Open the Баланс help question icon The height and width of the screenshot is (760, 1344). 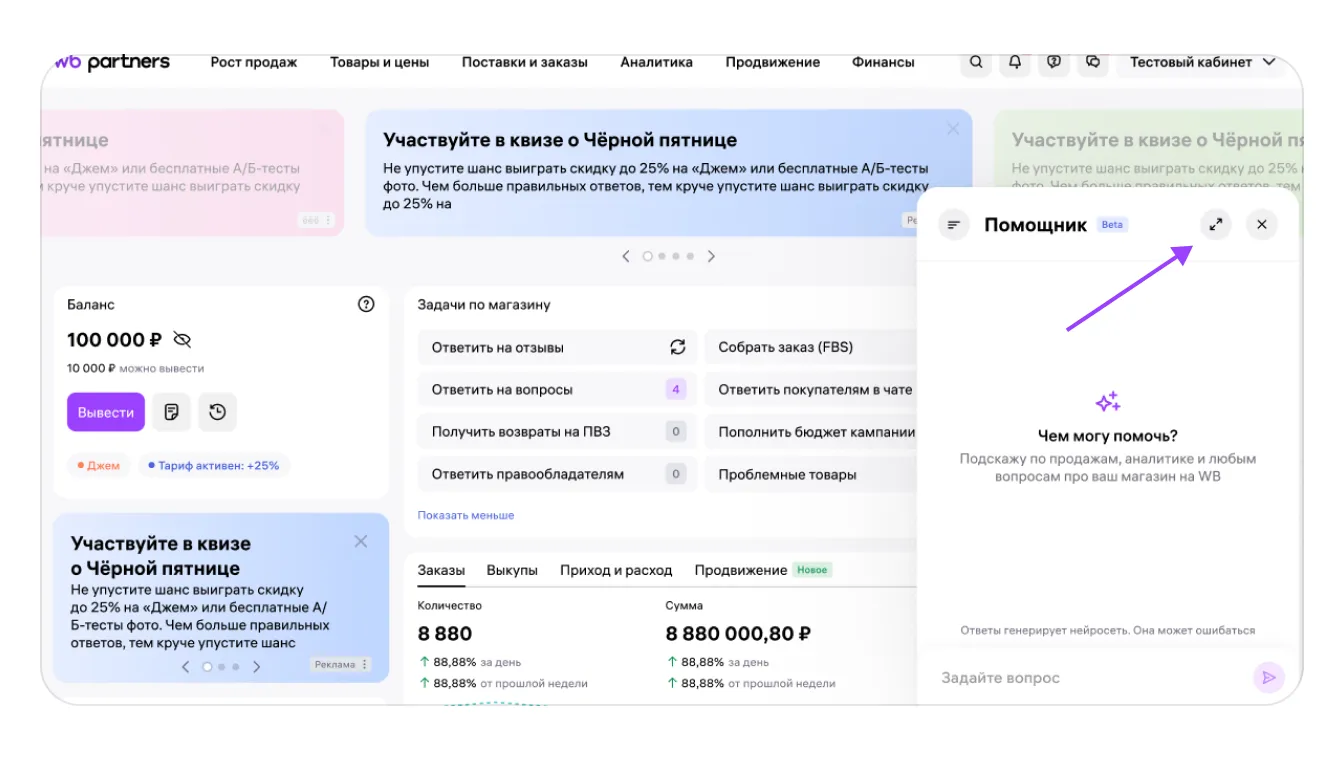pos(366,304)
